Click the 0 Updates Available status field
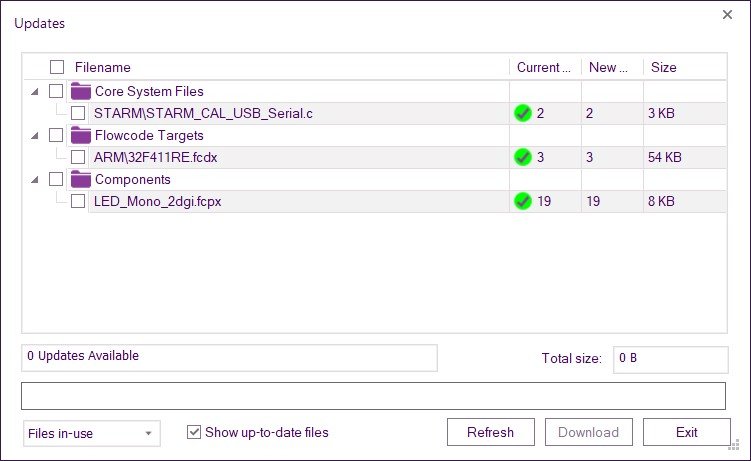The height and width of the screenshot is (461, 751). pyautogui.click(x=229, y=358)
